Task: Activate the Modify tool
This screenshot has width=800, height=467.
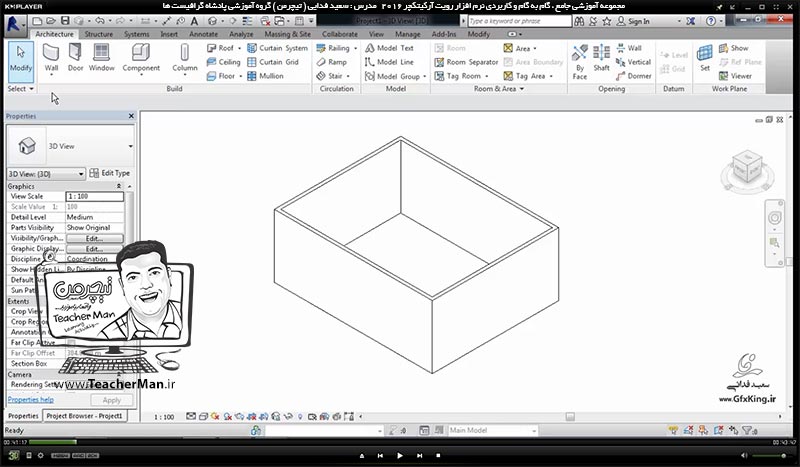Action: pos(21,61)
